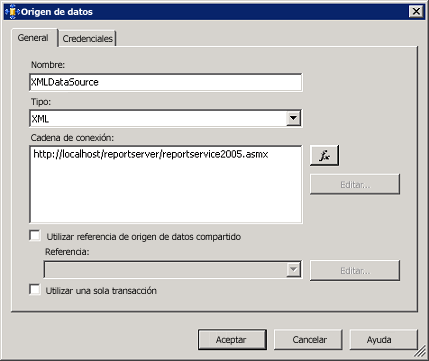Focus the Nombre field containing XMLDataSource
This screenshot has width=429, height=361.
(166, 82)
